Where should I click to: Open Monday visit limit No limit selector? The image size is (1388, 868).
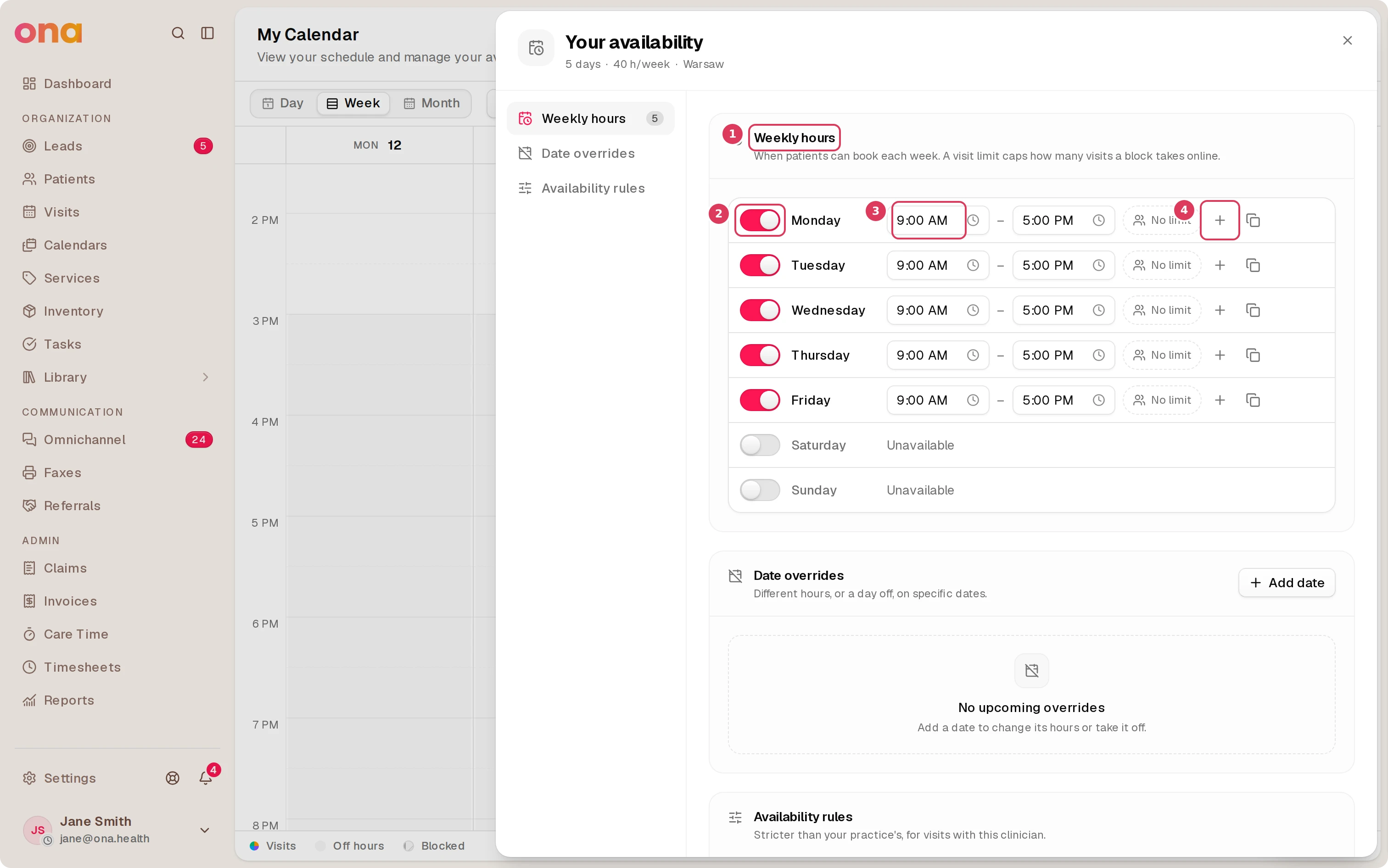point(1162,221)
